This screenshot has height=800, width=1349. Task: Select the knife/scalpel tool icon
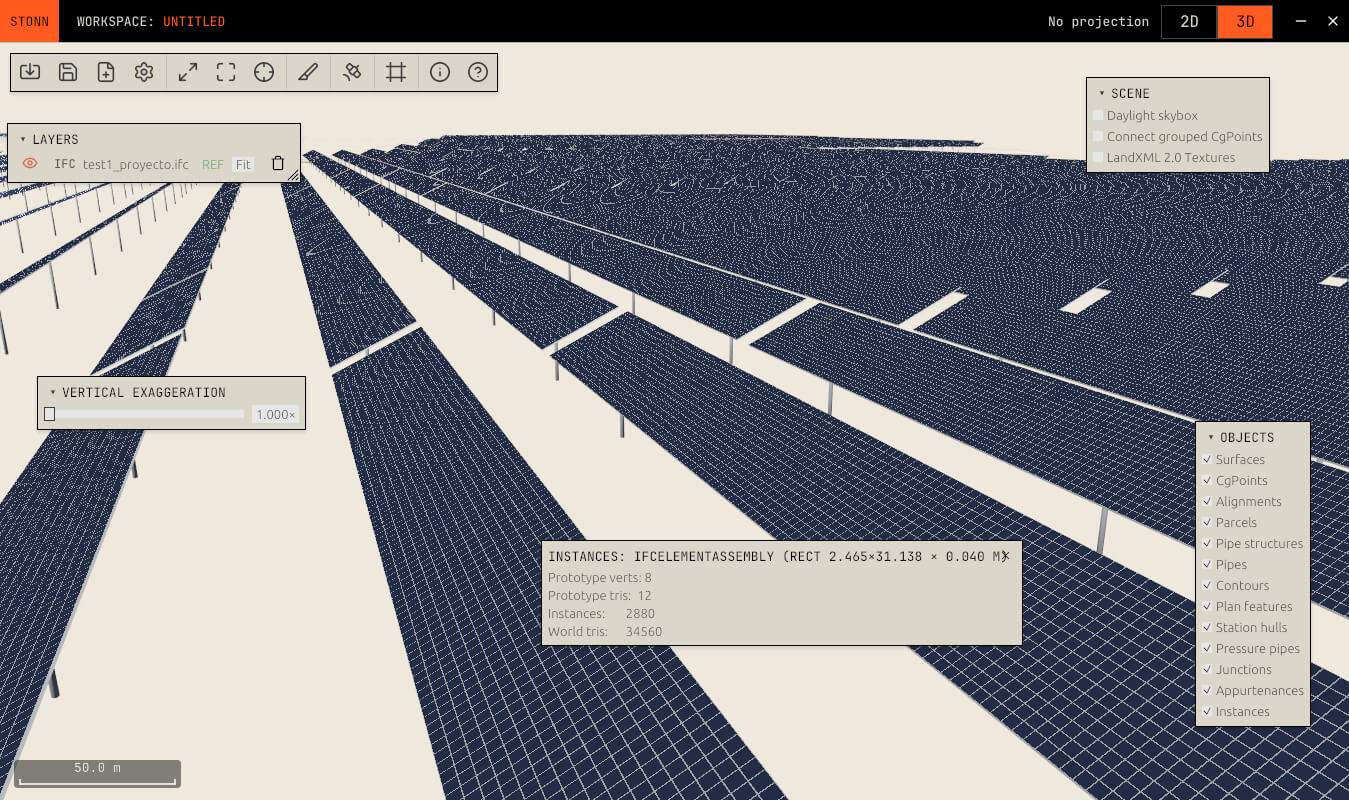pos(308,72)
